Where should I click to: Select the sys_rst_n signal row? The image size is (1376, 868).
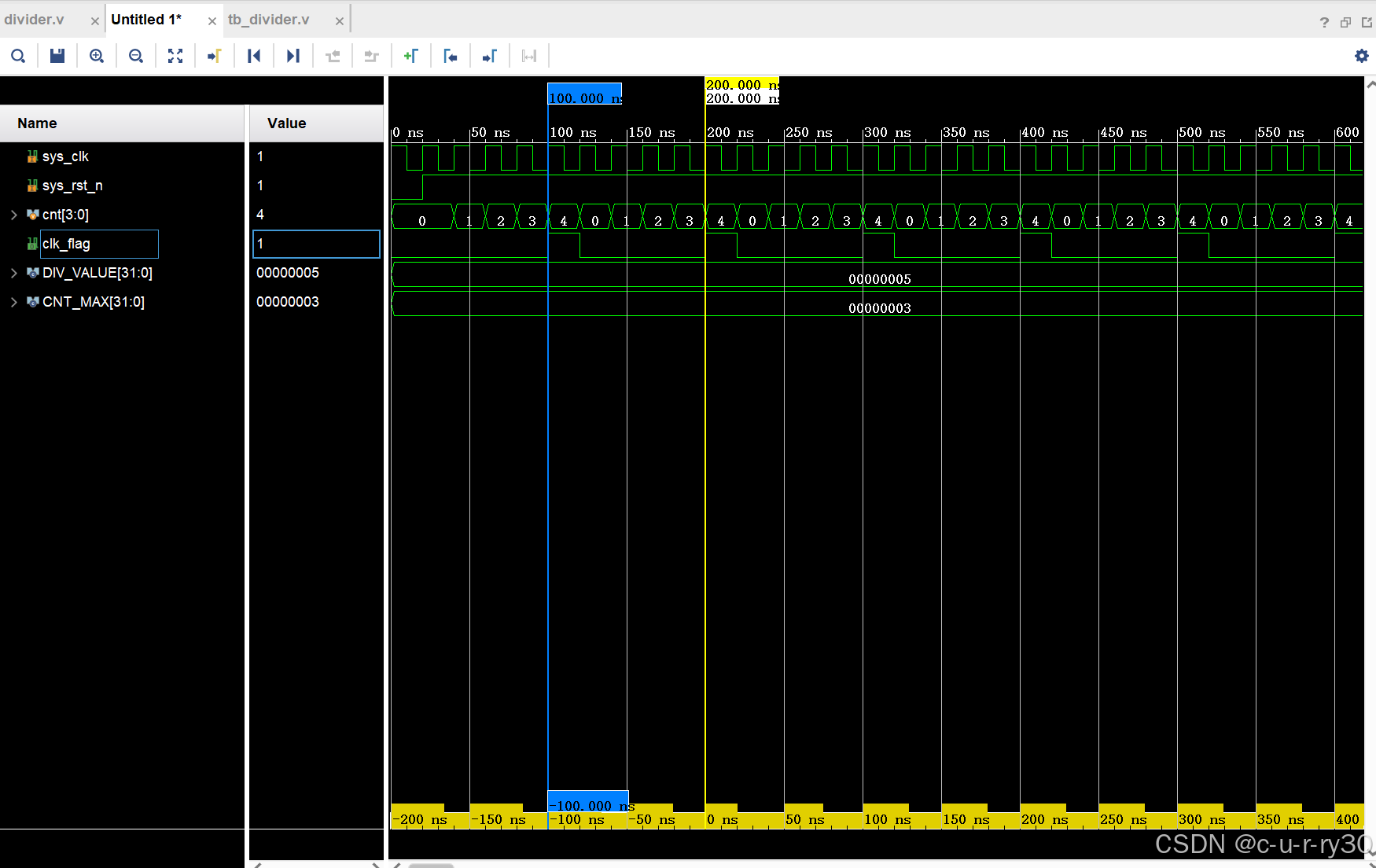pos(72,186)
